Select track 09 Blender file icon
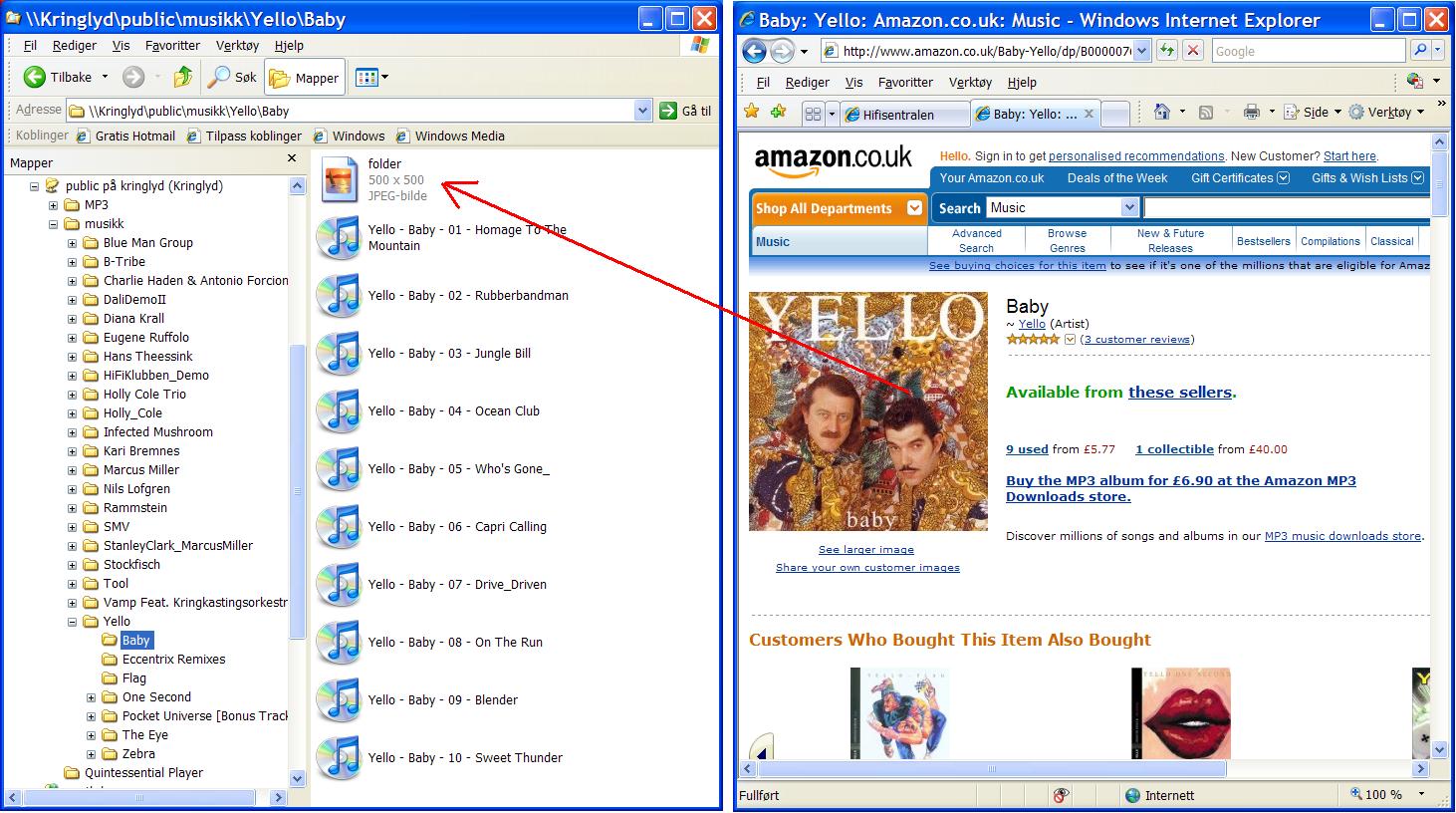The image size is (1456, 813). click(340, 700)
